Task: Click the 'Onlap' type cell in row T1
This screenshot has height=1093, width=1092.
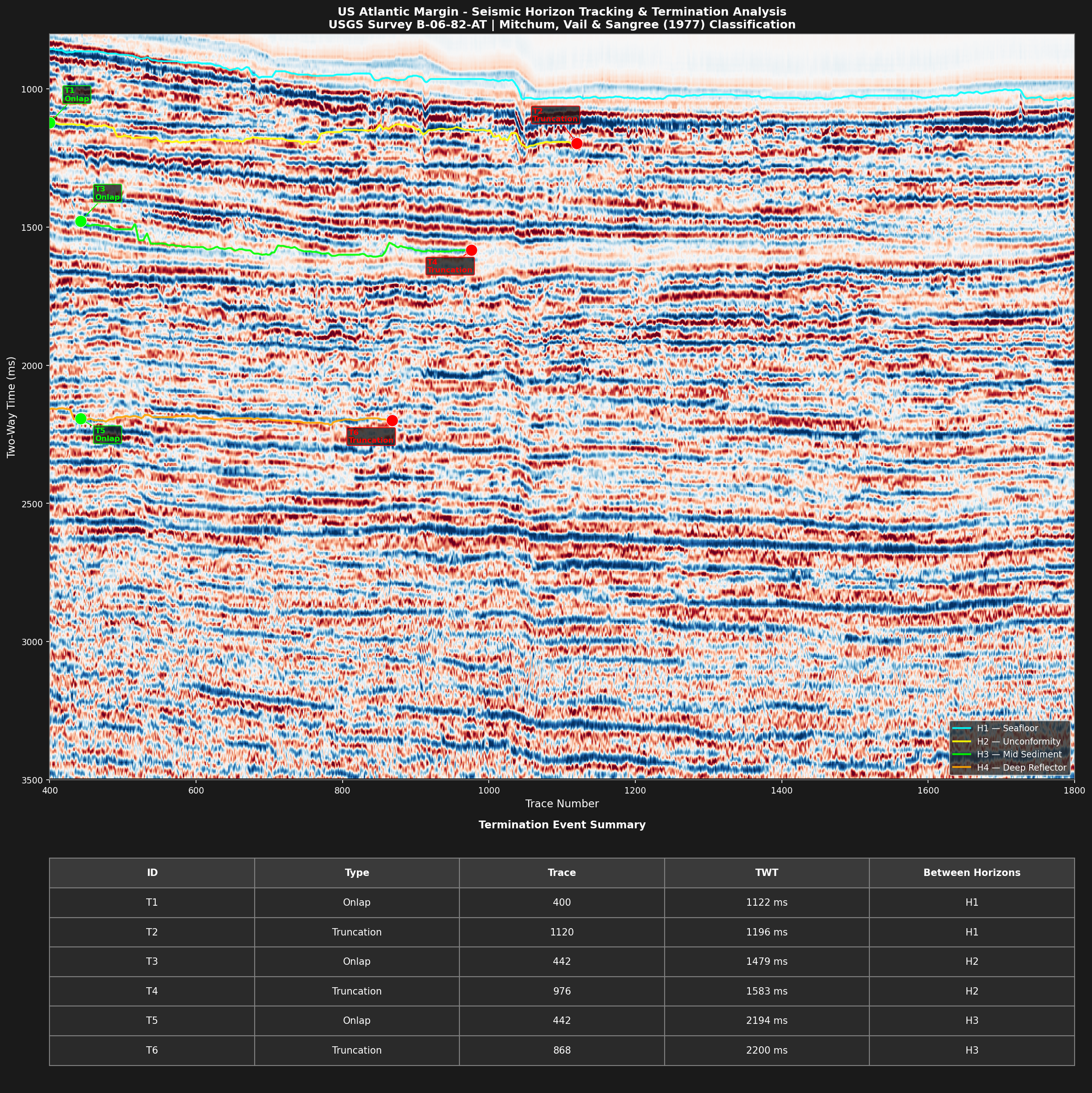Action: pyautogui.click(x=357, y=903)
